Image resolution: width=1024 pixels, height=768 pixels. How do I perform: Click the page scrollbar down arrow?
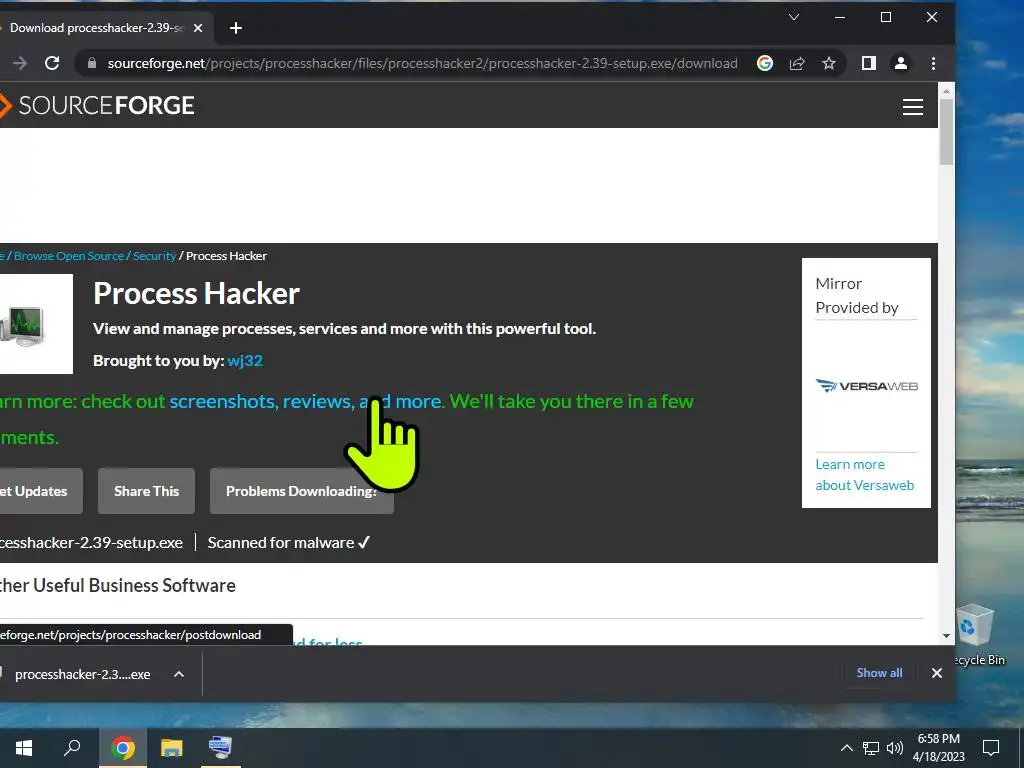[x=946, y=635]
